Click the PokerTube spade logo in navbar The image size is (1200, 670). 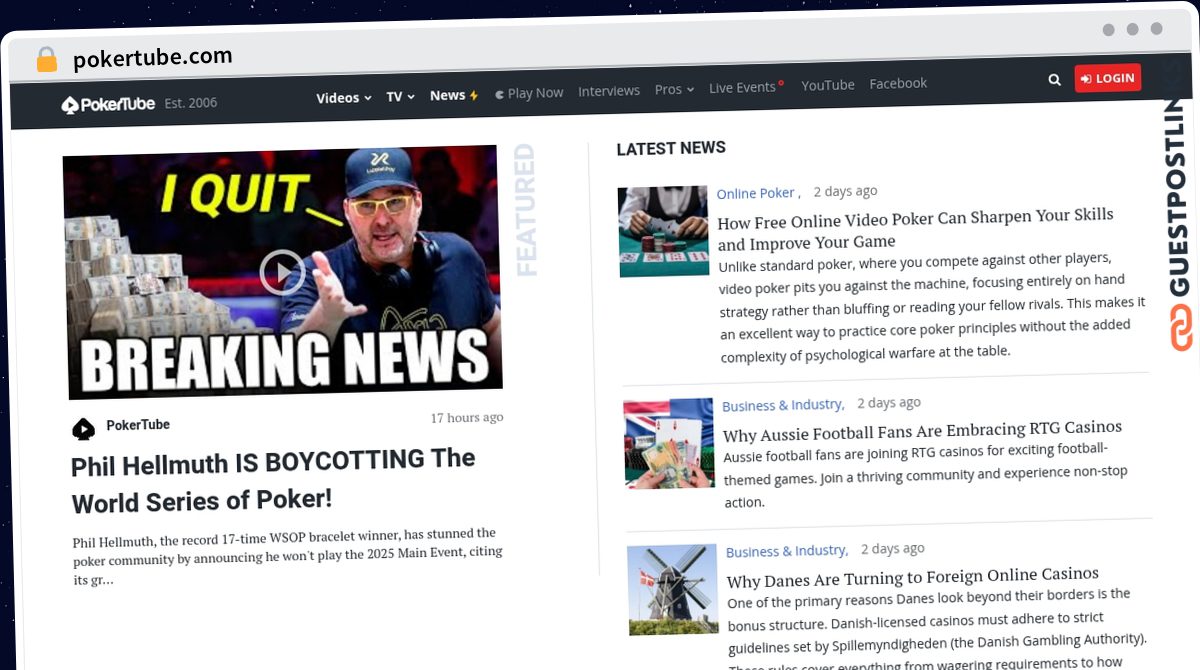tap(69, 104)
